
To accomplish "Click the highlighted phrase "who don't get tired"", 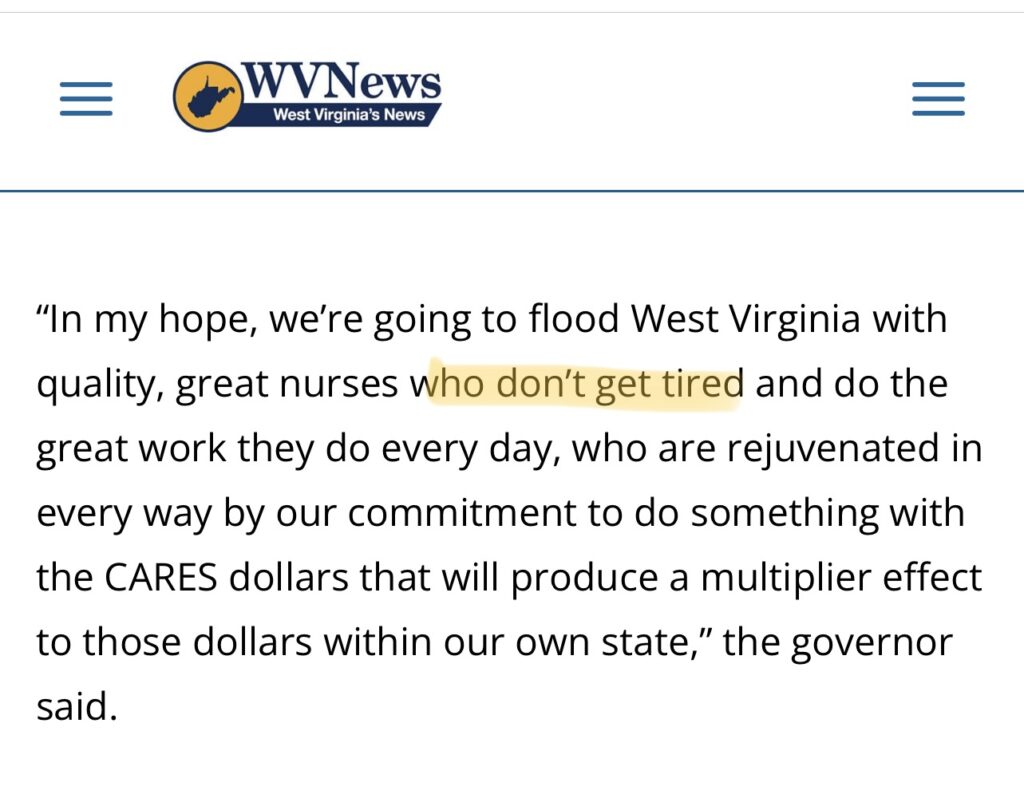I will point(584,384).
